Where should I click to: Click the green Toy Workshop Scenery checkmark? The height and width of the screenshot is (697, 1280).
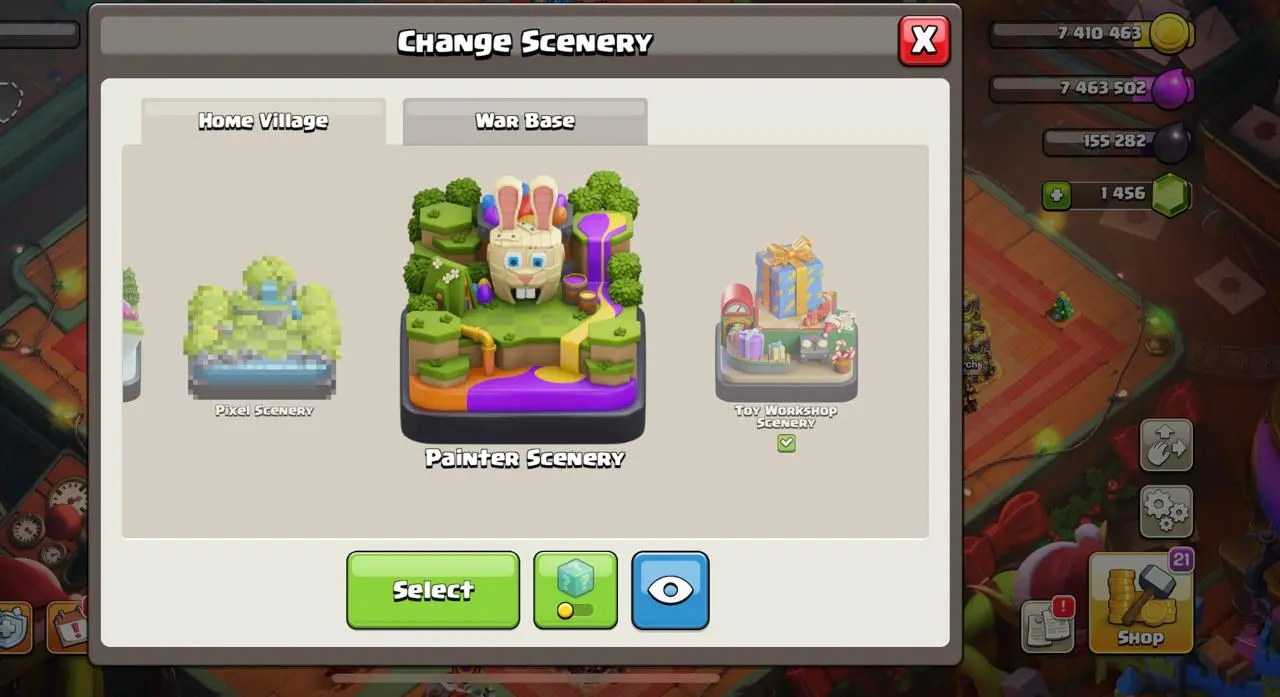(x=786, y=443)
